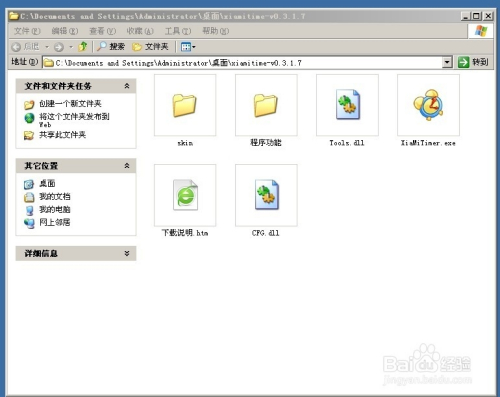Select the CFG.dll file icon
Image resolution: width=500 pixels, height=397 pixels.
pyautogui.click(x=267, y=195)
